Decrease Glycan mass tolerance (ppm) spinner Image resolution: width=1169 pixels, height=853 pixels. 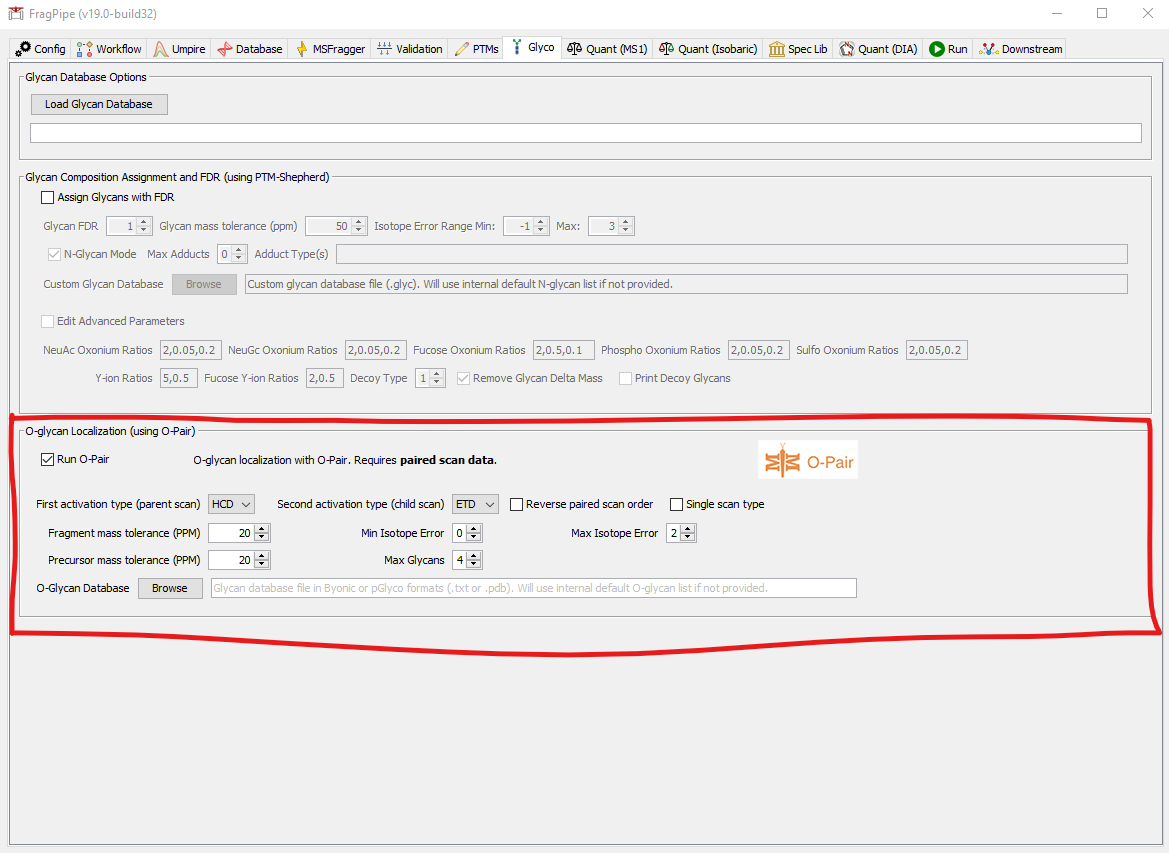coord(359,230)
